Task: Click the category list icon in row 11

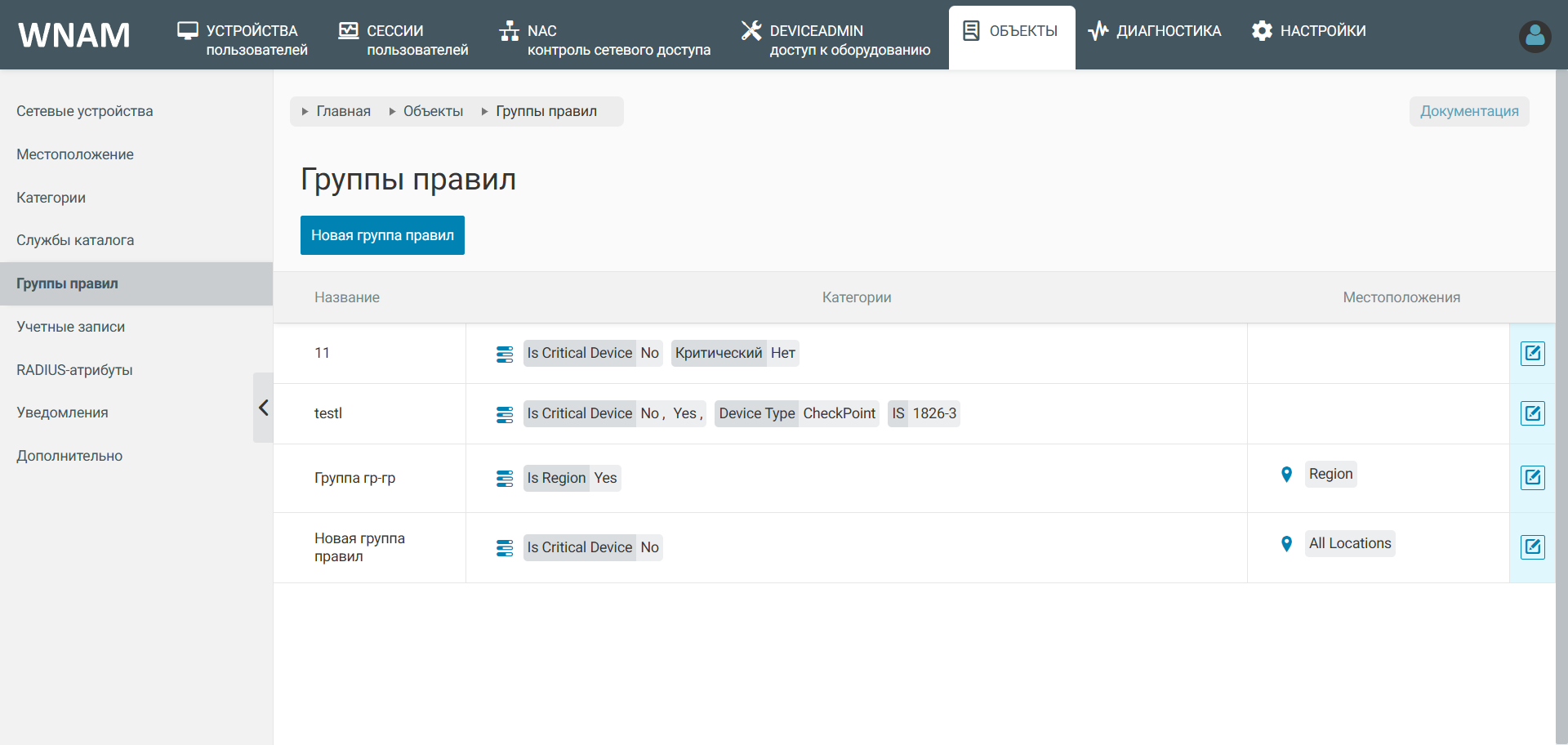Action: pyautogui.click(x=505, y=354)
